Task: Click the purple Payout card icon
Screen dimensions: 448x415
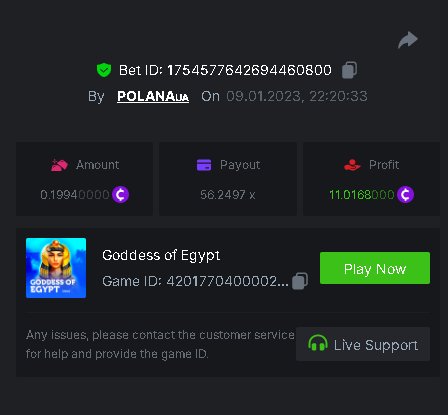Action: click(x=204, y=165)
